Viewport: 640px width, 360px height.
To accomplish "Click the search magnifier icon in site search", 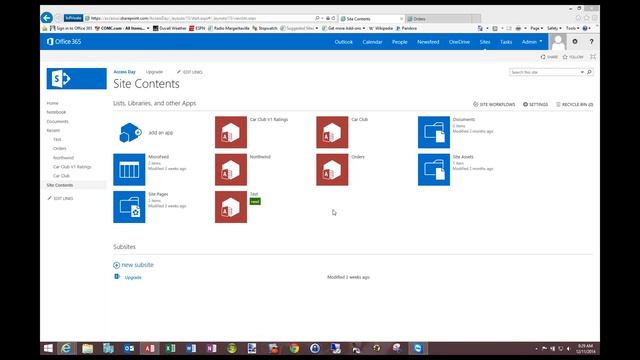I will pyautogui.click(x=589, y=72).
